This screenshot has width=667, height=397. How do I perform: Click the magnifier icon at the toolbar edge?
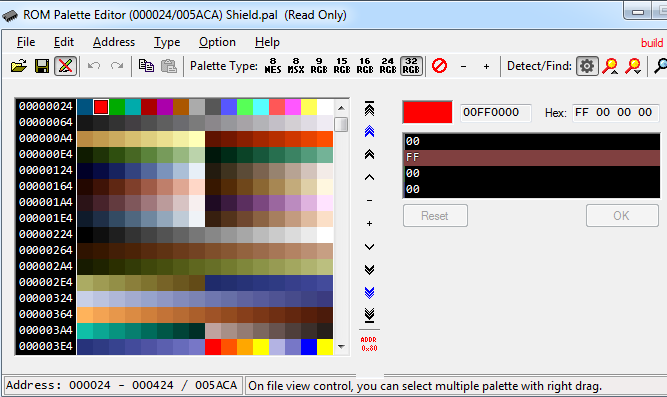point(660,66)
